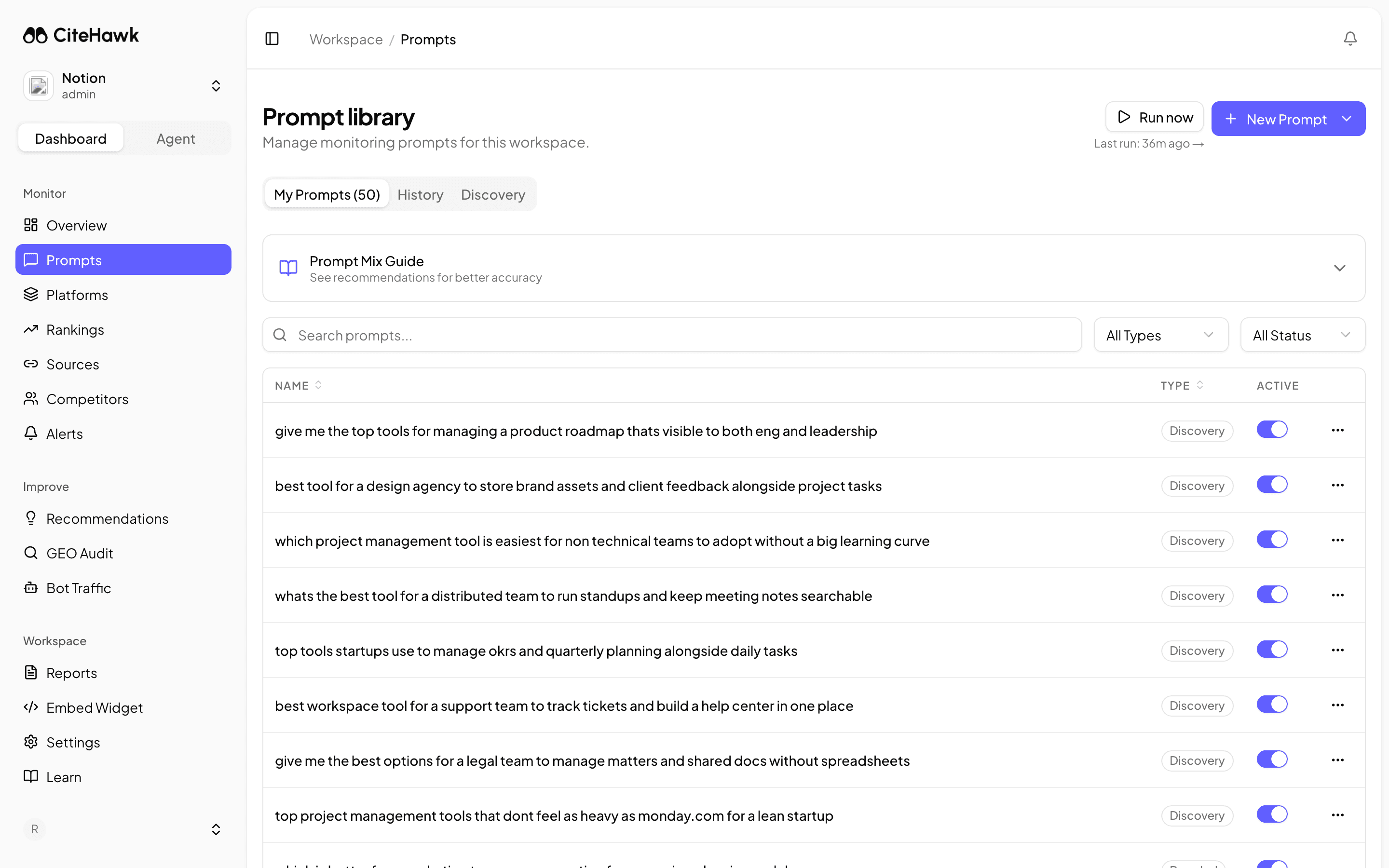Focus the Search prompts field

[672, 335]
